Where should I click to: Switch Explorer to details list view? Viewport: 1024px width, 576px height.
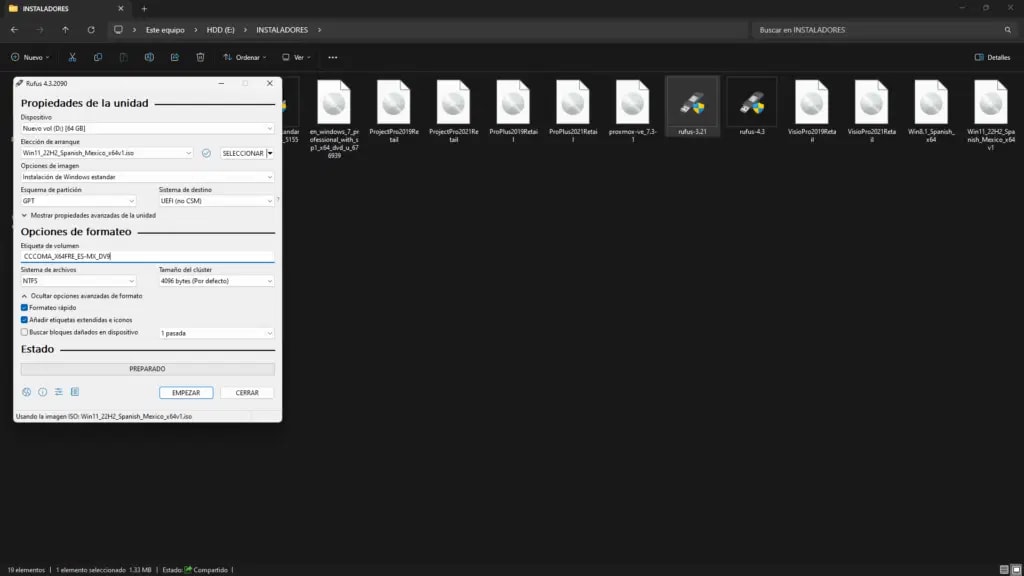click(1004, 570)
